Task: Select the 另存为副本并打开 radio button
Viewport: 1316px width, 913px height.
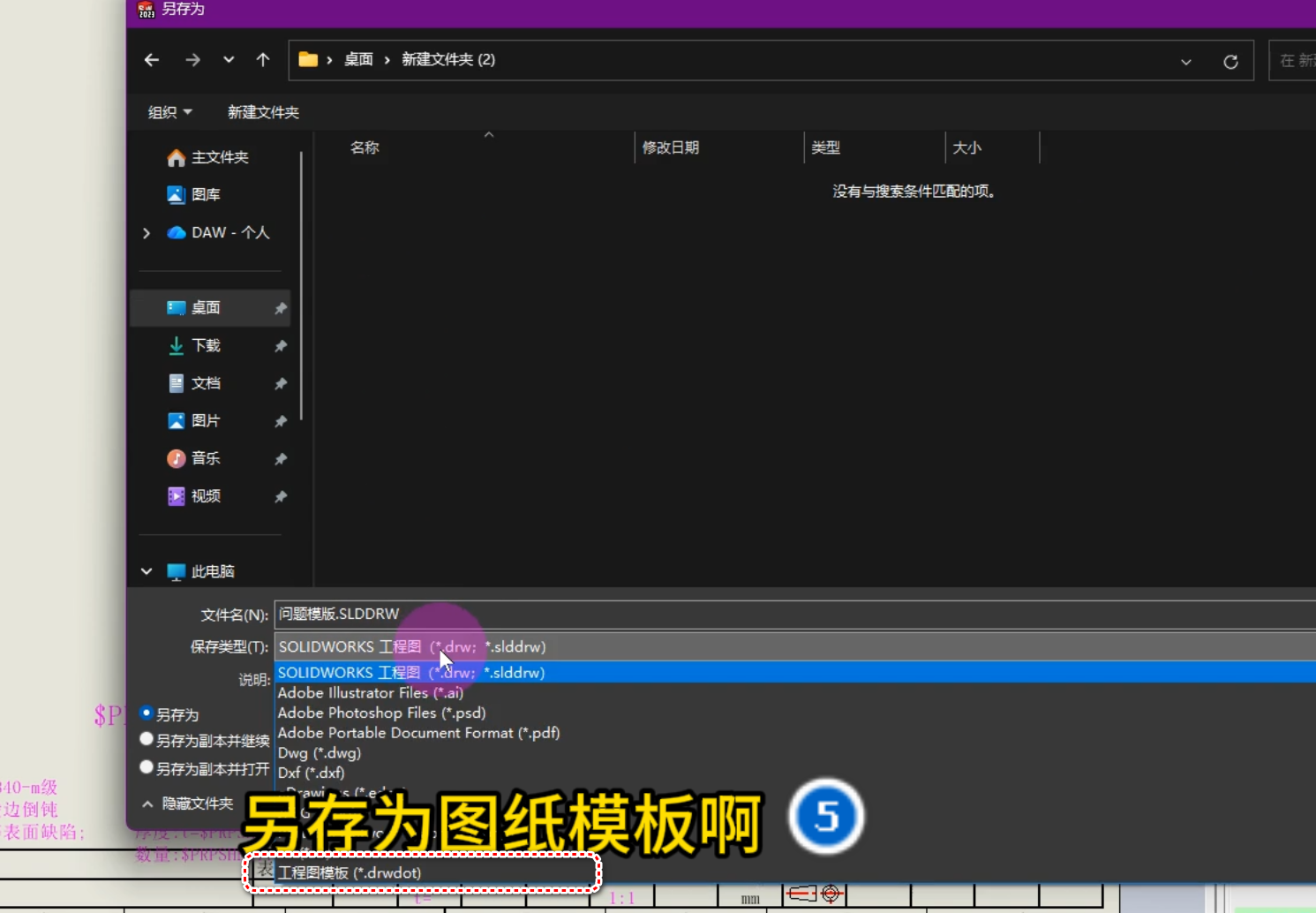Action: point(147,766)
